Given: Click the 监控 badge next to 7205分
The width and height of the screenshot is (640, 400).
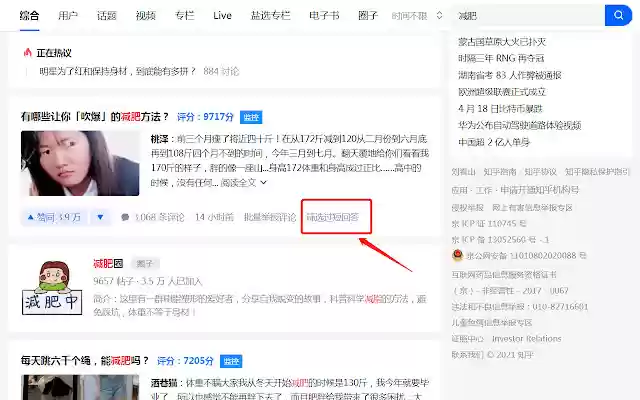Looking at the screenshot, I should 231,361.
